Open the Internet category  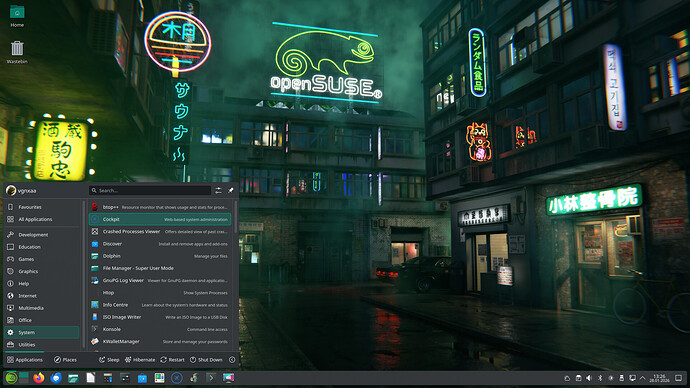[42, 296]
